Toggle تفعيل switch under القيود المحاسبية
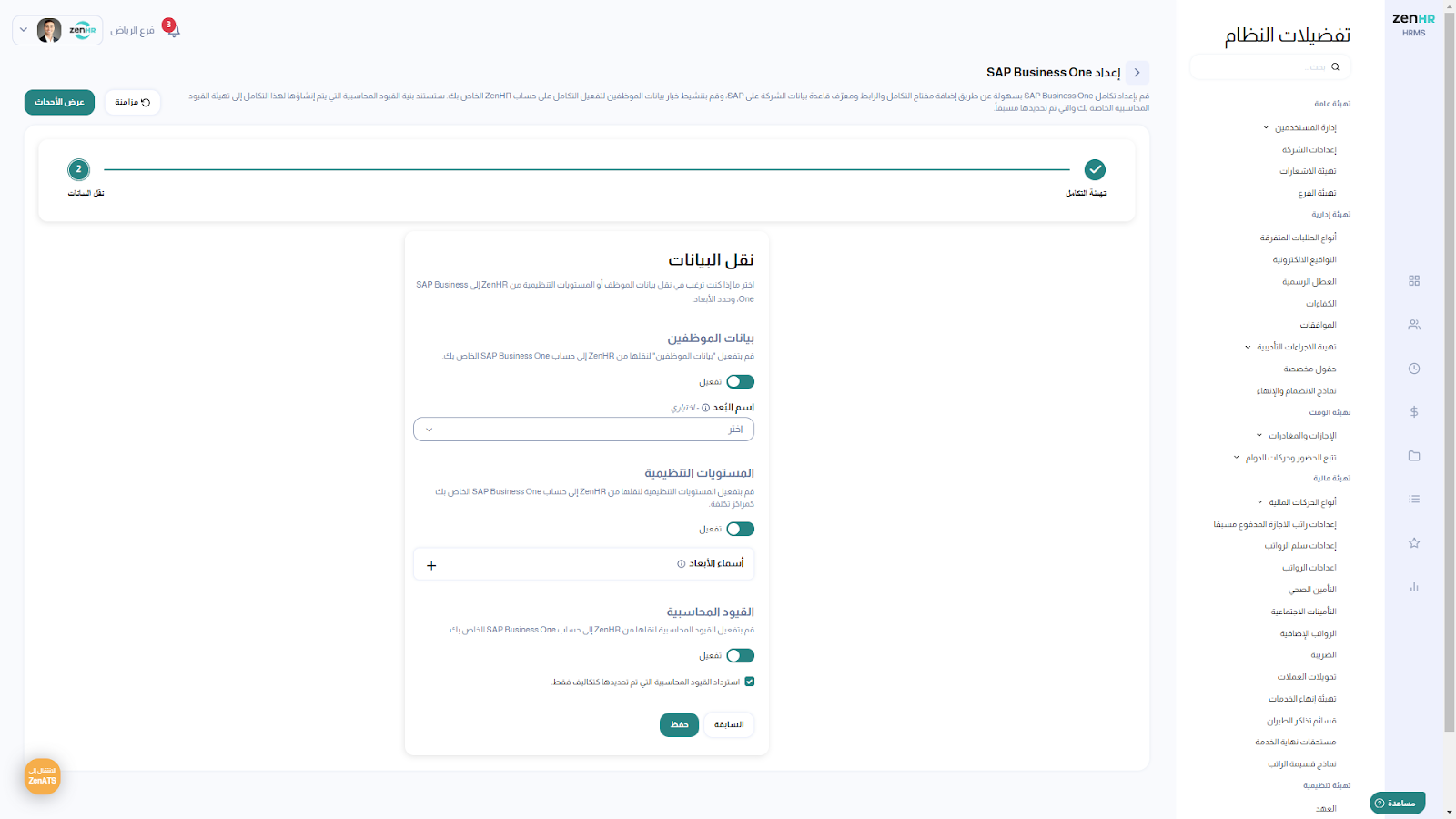 point(740,656)
